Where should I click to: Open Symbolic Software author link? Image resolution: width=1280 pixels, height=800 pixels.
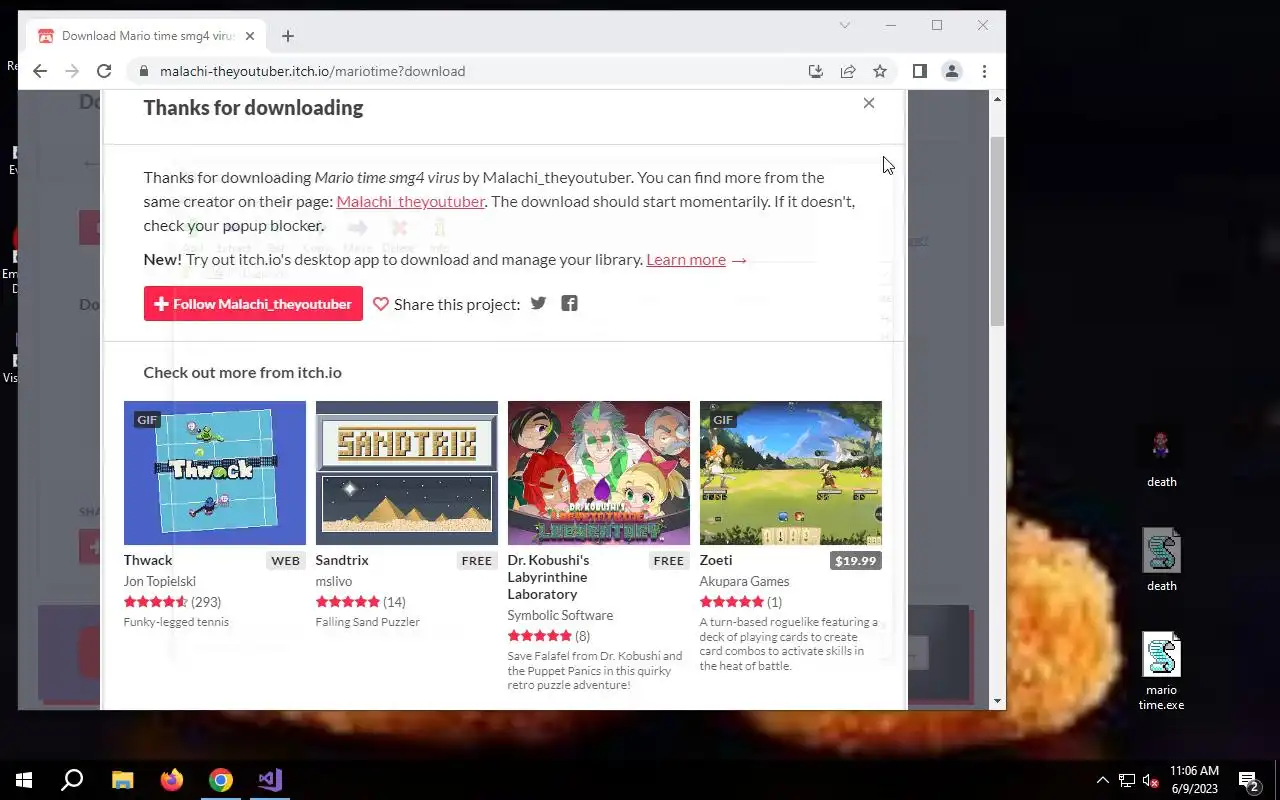[560, 615]
